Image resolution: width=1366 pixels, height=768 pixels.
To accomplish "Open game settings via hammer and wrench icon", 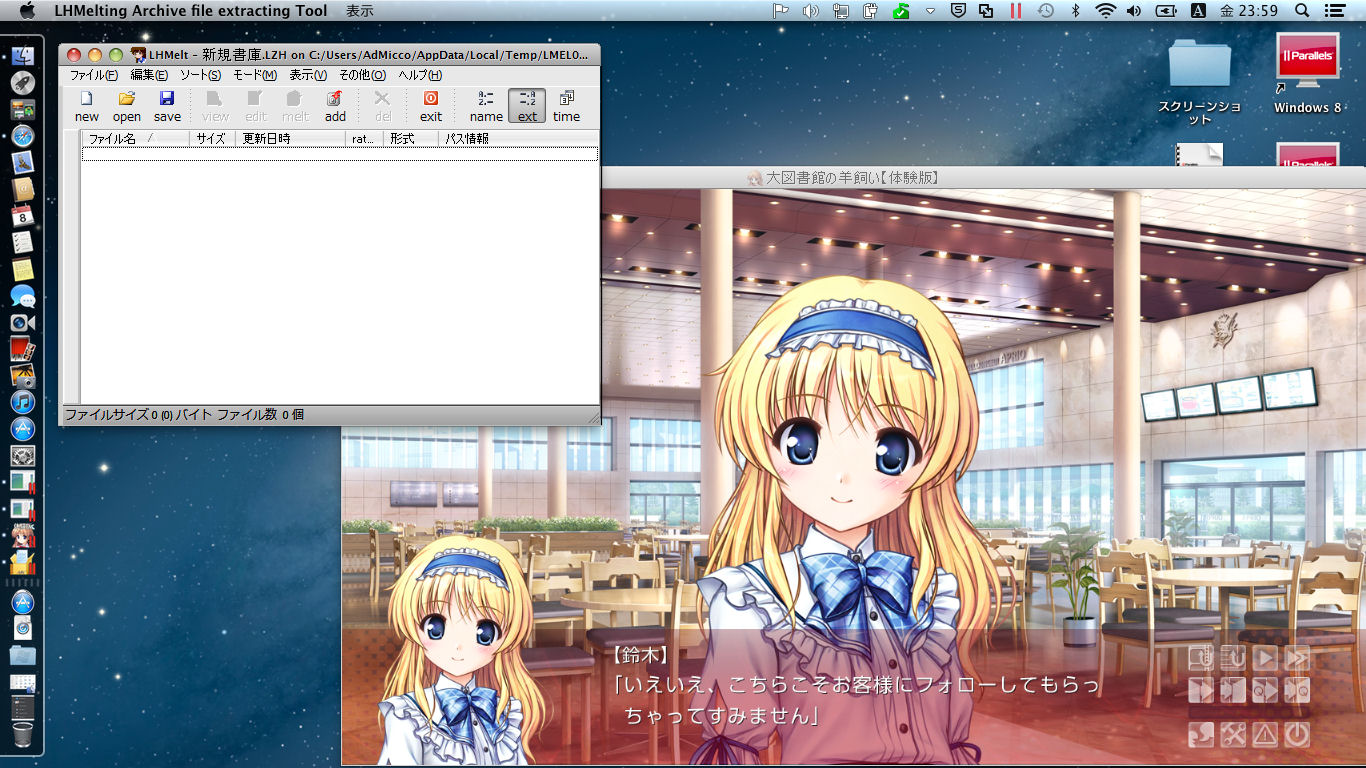I will (1233, 735).
